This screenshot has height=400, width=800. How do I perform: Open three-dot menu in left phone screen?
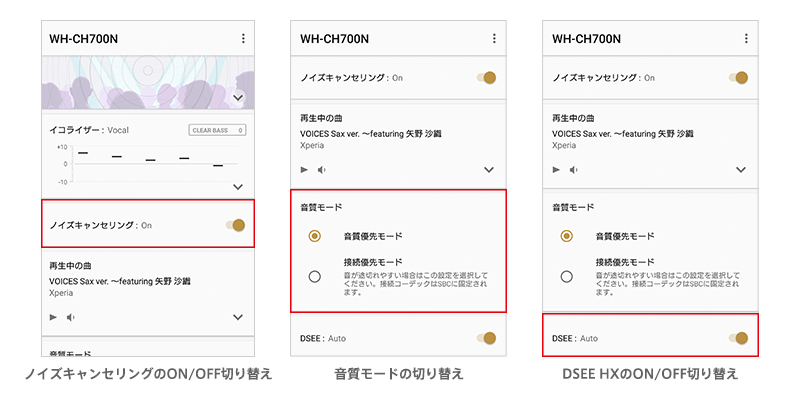(x=242, y=39)
